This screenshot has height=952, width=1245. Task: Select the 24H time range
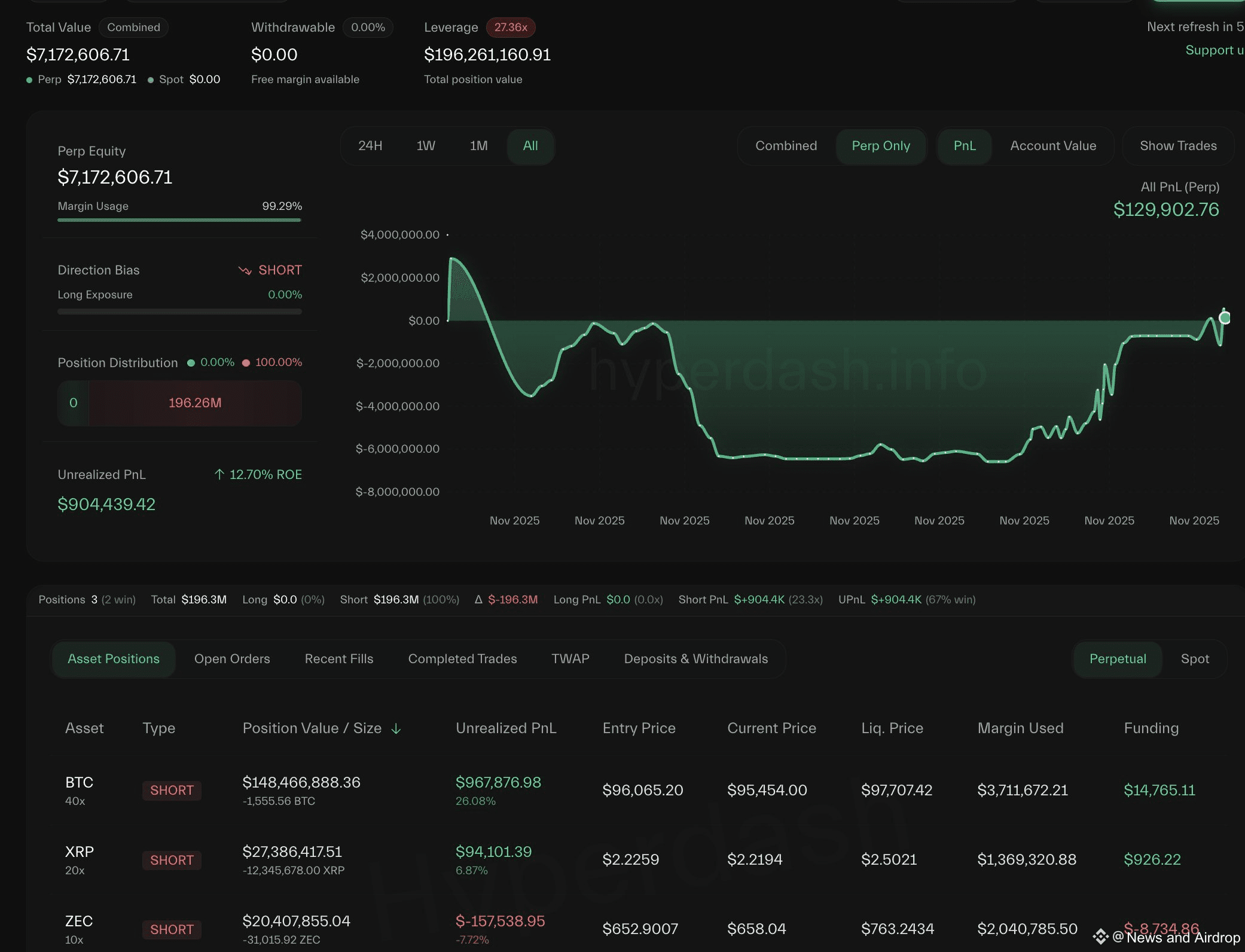(370, 146)
